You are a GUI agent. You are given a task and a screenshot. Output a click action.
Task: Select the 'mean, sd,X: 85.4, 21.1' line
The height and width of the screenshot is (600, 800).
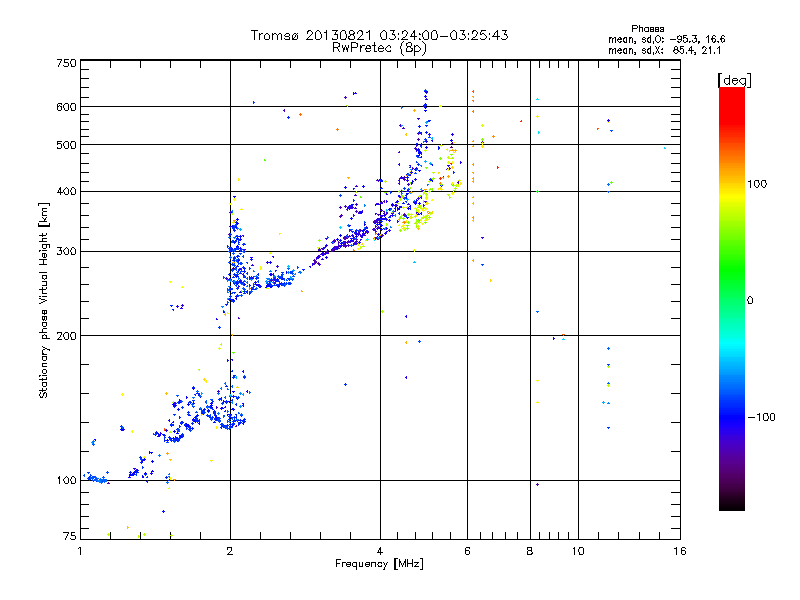pos(664,51)
